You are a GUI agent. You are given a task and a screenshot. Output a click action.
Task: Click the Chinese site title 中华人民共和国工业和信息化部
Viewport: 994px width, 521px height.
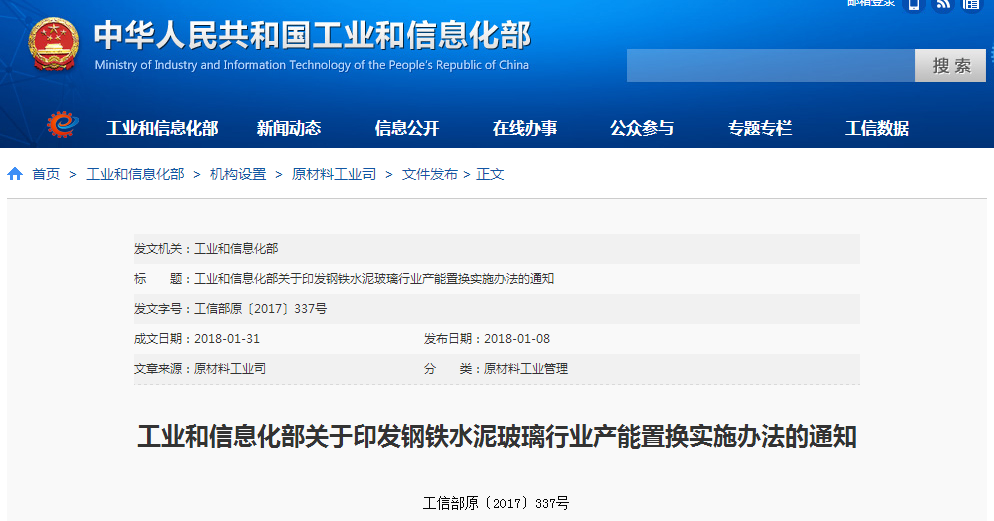tap(313, 35)
